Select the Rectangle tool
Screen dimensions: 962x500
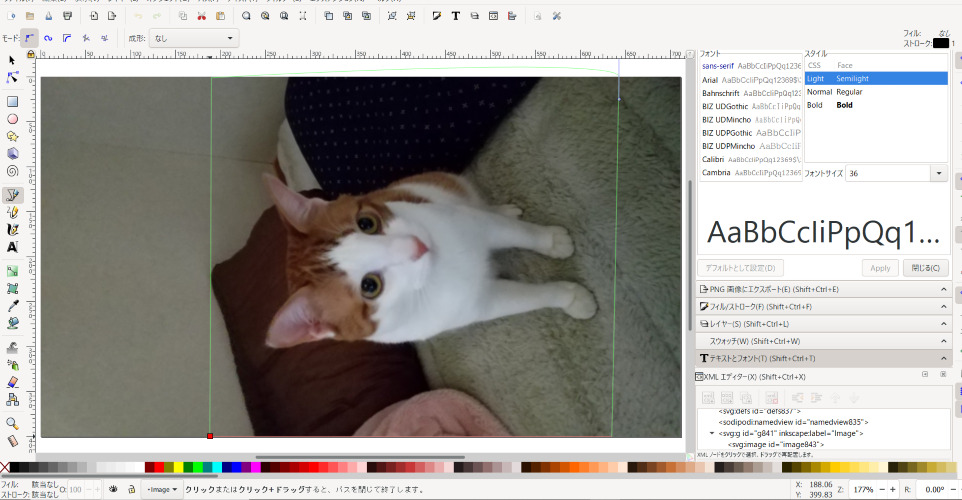pos(12,101)
